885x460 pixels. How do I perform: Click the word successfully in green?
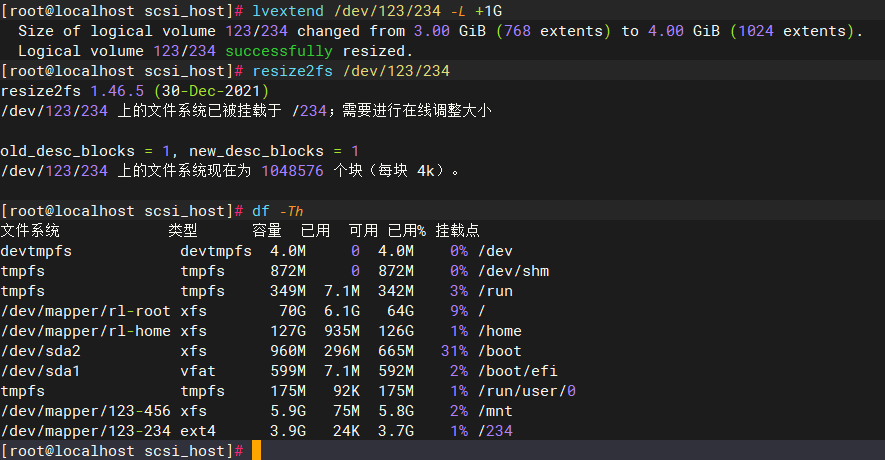point(279,51)
